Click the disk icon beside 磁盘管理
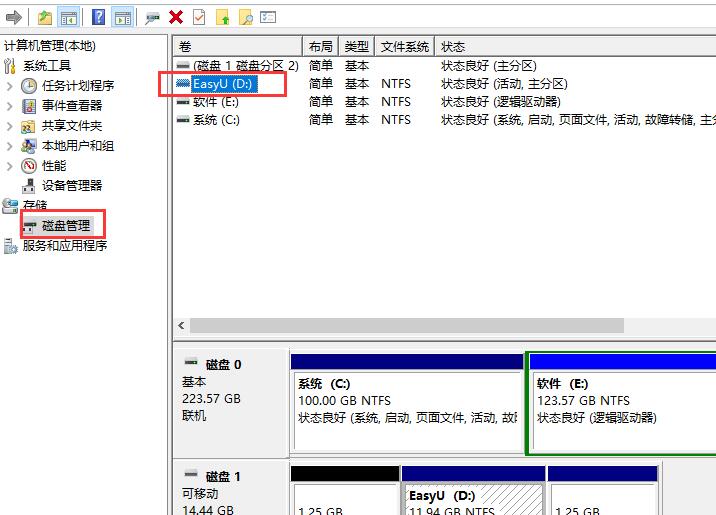The image size is (716, 515). click(x=30, y=226)
